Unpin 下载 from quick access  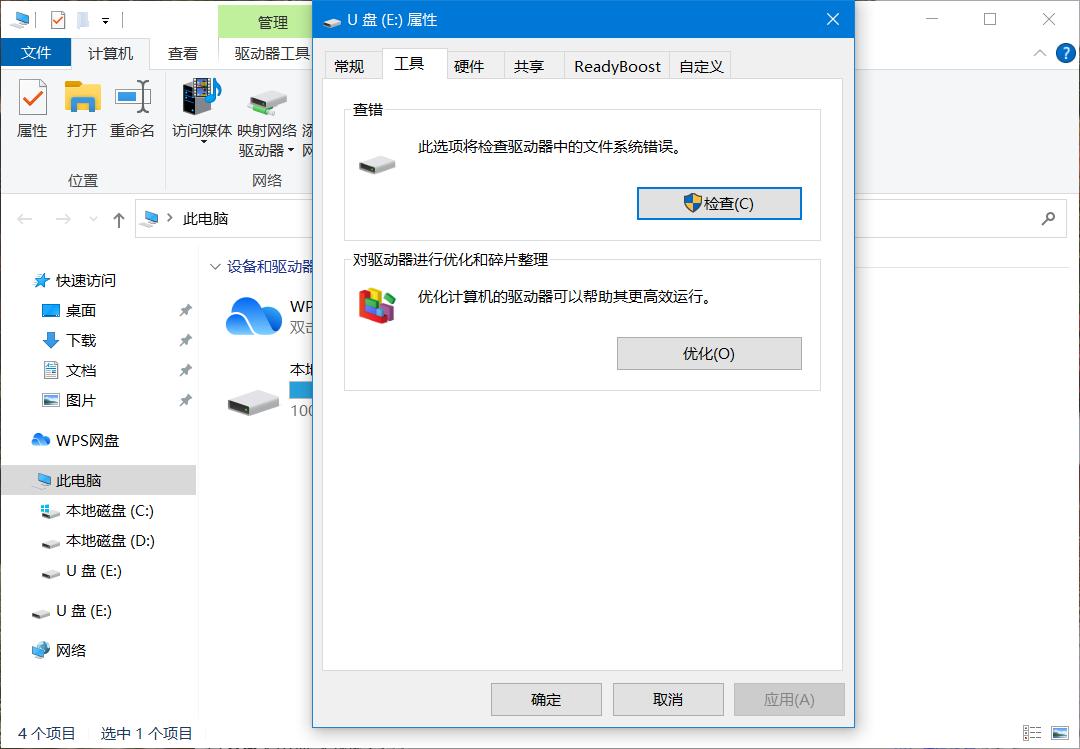click(x=184, y=340)
